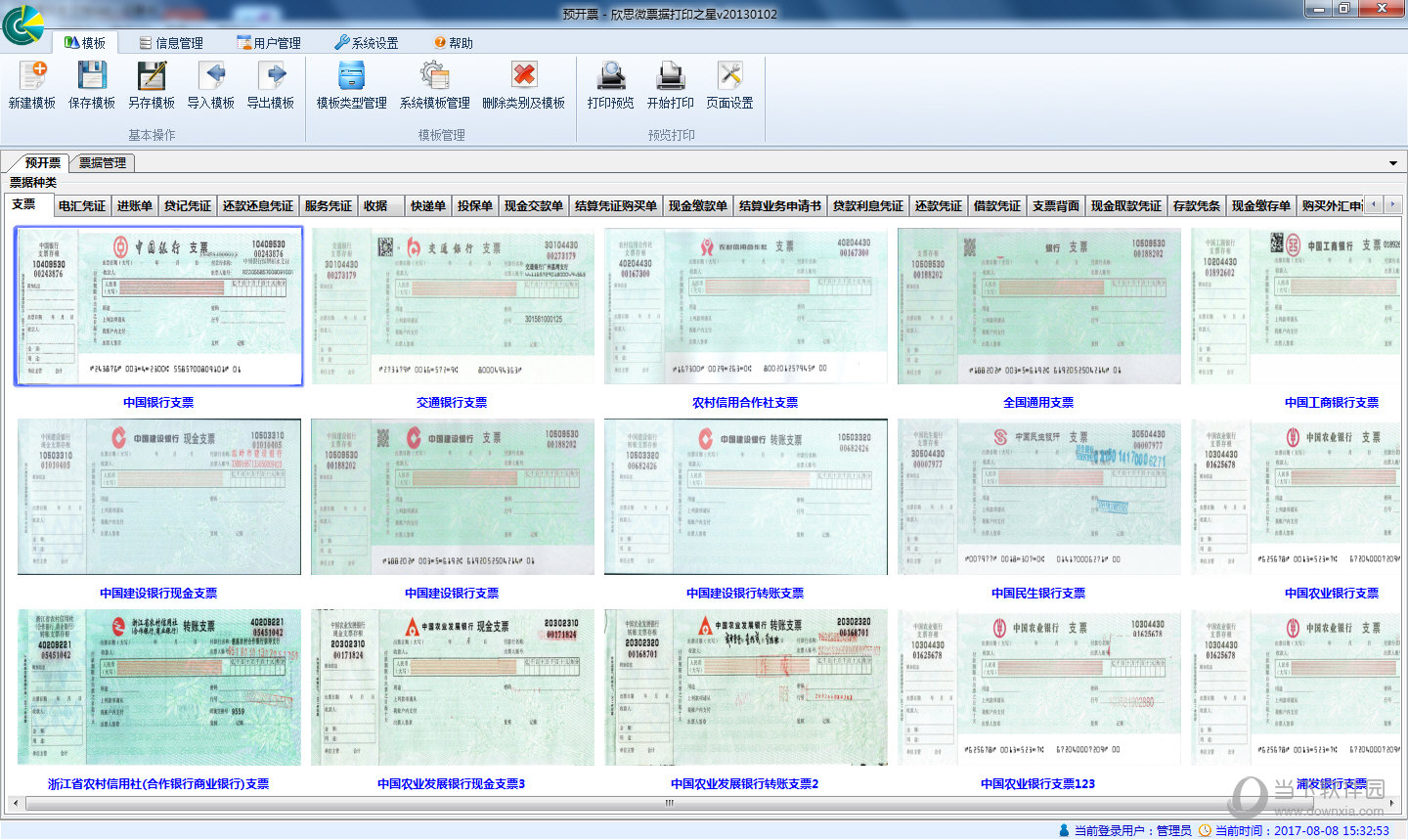
Task: Click the 开始打印 printer icon
Action: (x=671, y=76)
